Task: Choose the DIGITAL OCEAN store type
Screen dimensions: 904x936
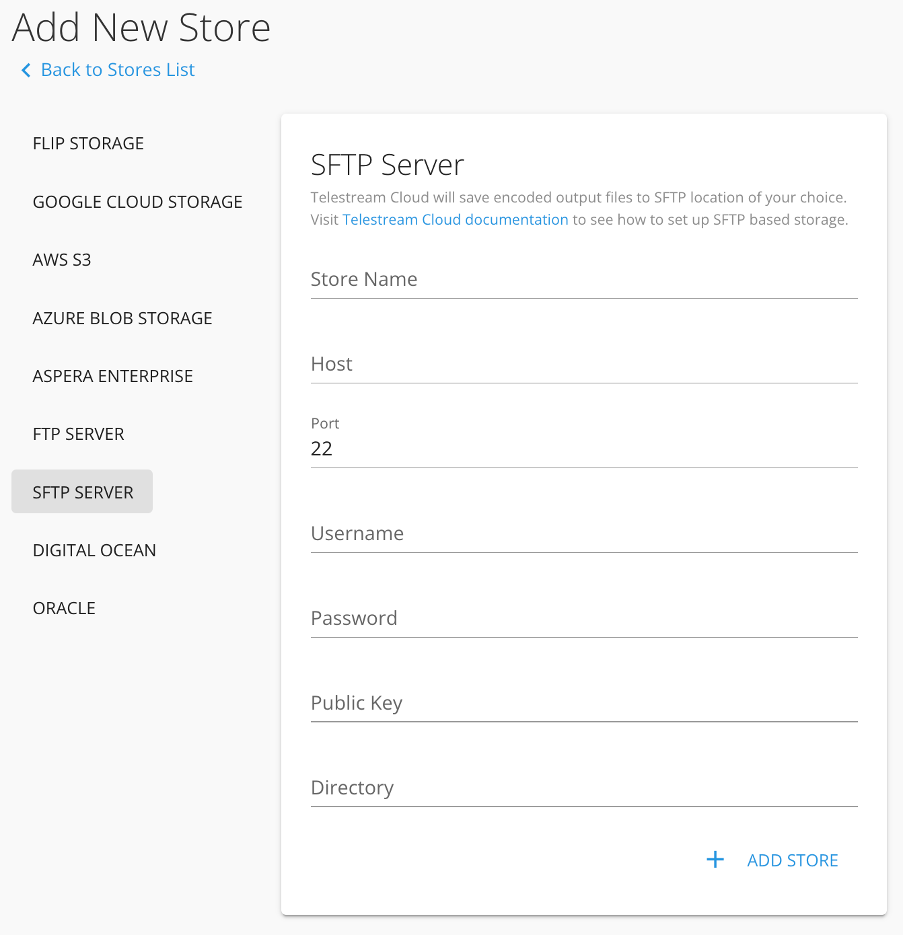Action: (94, 550)
